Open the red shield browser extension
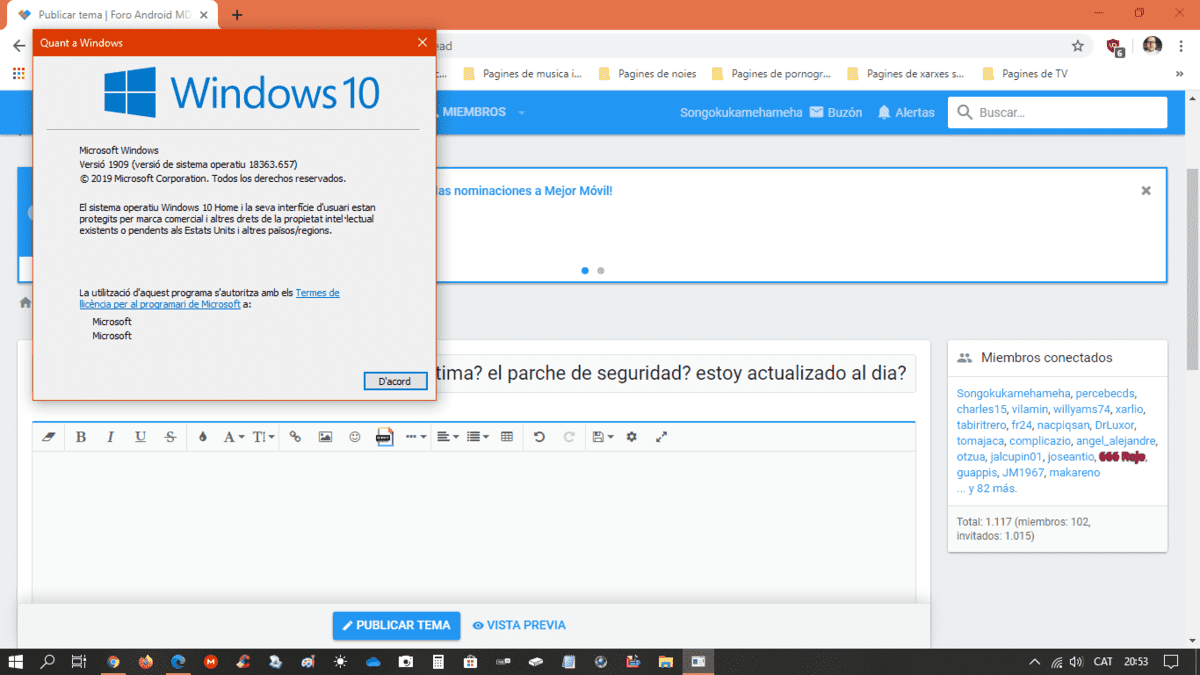Image resolution: width=1200 pixels, height=675 pixels. pyautogui.click(x=1114, y=46)
